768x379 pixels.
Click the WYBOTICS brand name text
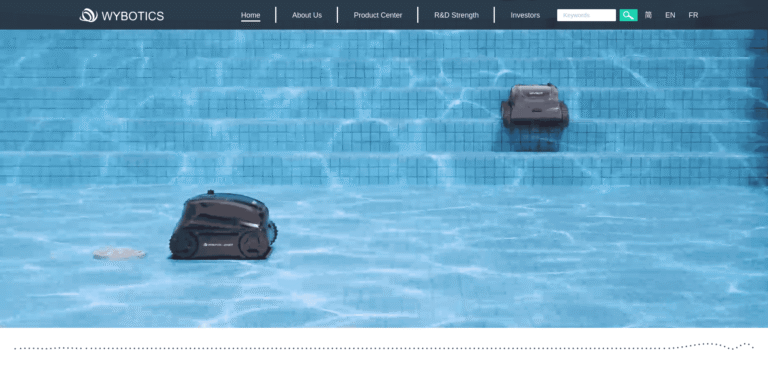(x=133, y=16)
